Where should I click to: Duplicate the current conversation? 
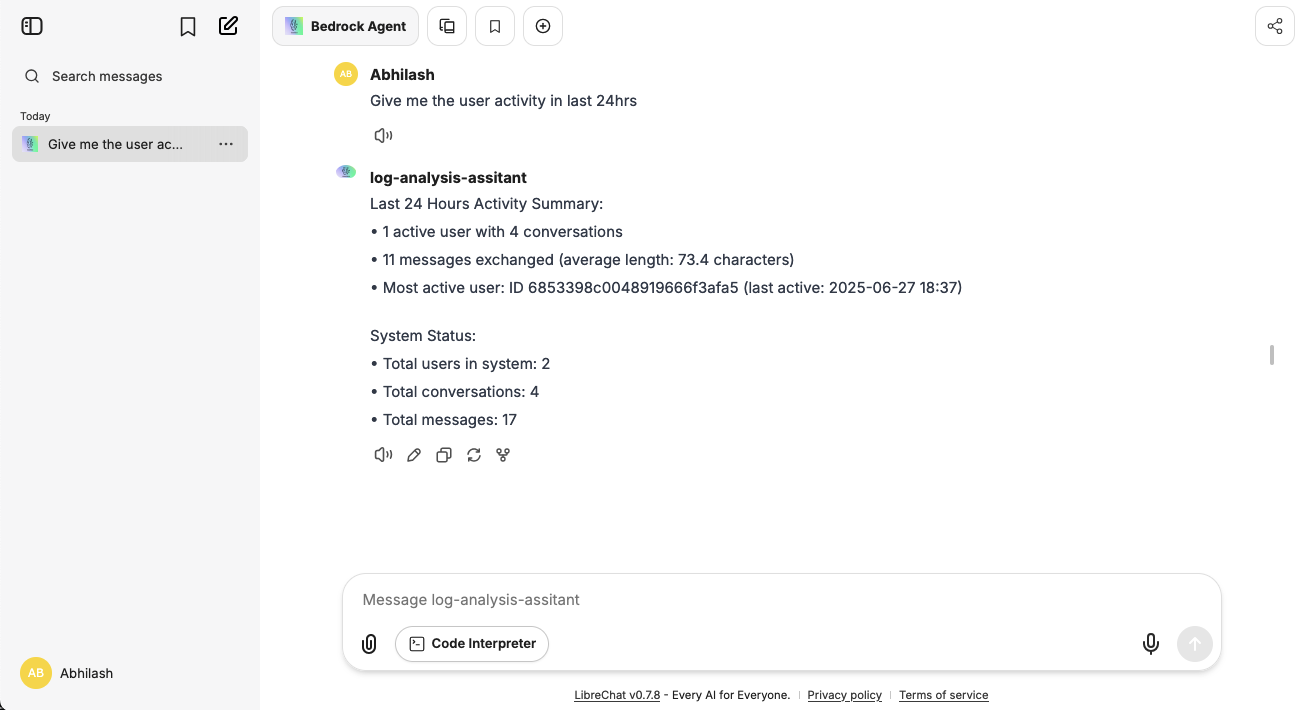446,26
